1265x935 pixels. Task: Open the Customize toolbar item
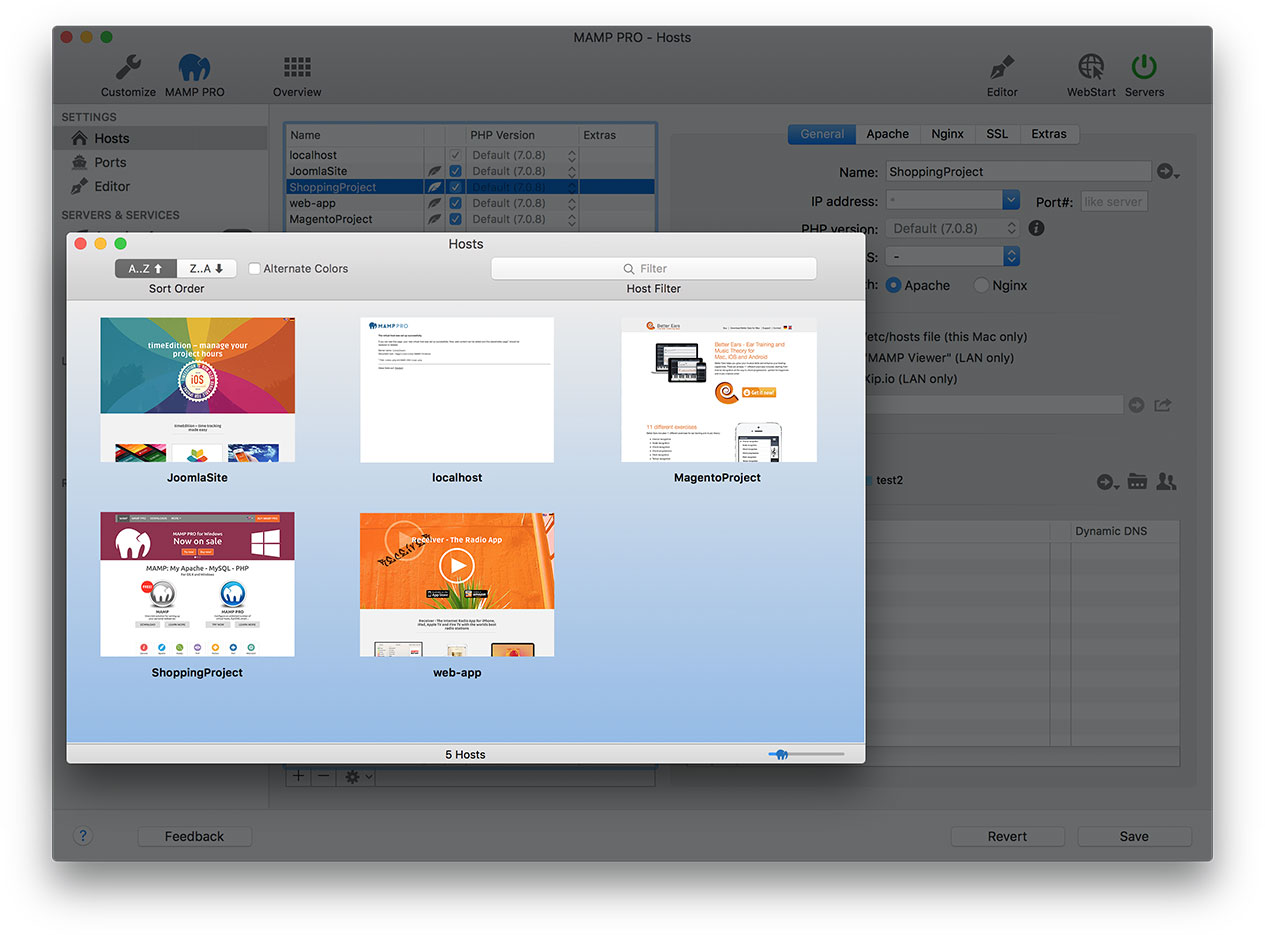pyautogui.click(x=128, y=75)
